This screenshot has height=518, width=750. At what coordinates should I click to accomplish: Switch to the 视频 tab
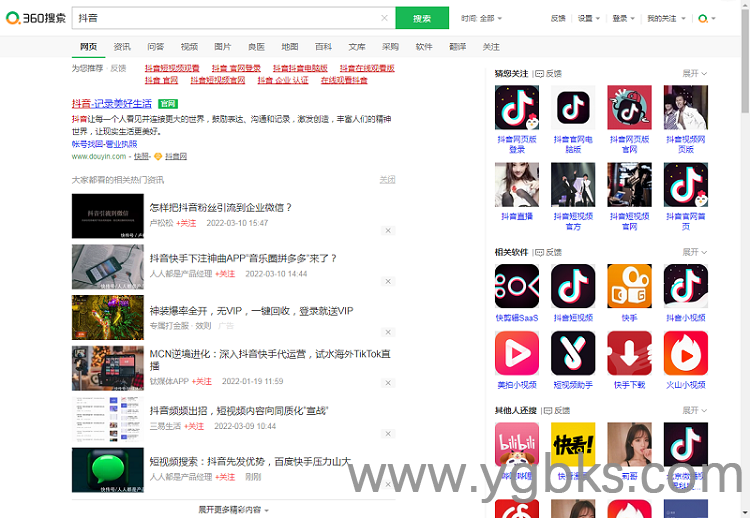189,47
